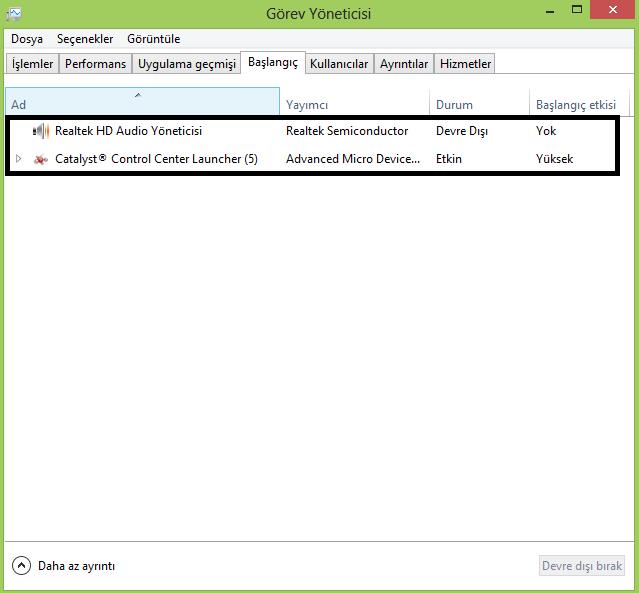639x593 pixels.
Task: Open the Hizmetler tab
Action: (465, 64)
